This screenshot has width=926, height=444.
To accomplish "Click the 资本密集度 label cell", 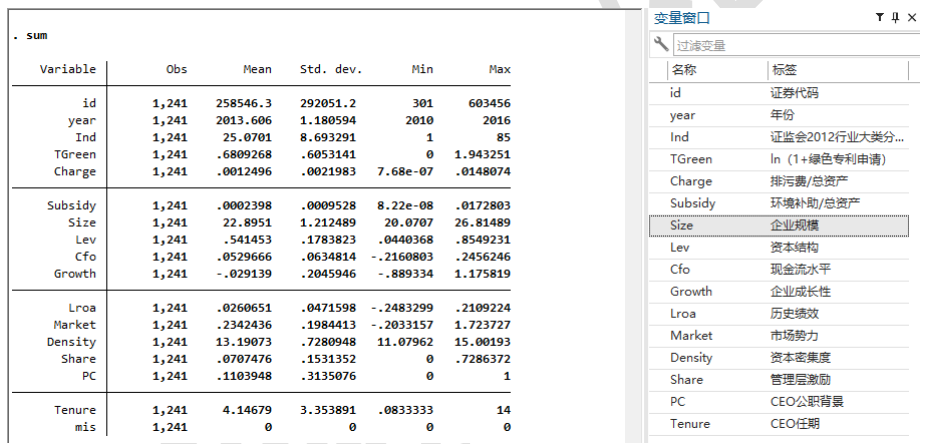I will [x=800, y=358].
